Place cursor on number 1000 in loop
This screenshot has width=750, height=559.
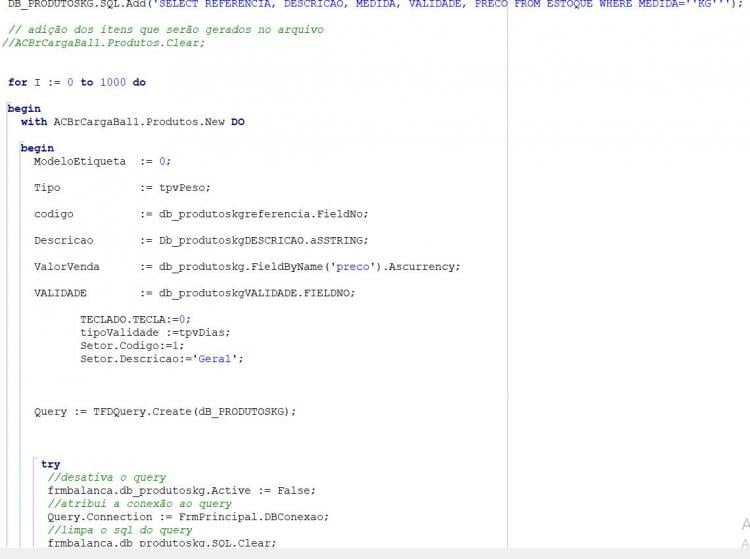(x=113, y=82)
